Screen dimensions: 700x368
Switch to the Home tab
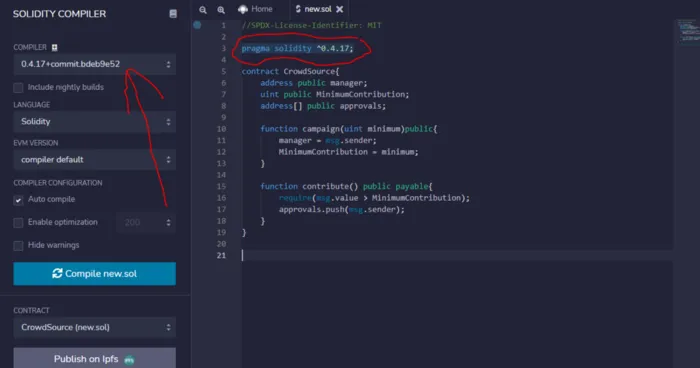(x=255, y=9)
